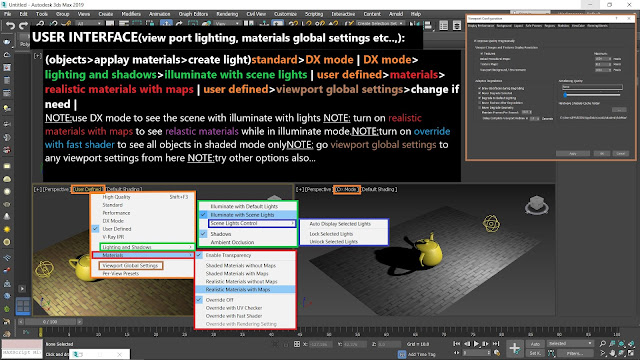
Task: Toggle Override Off option
Action: click(x=245, y=300)
